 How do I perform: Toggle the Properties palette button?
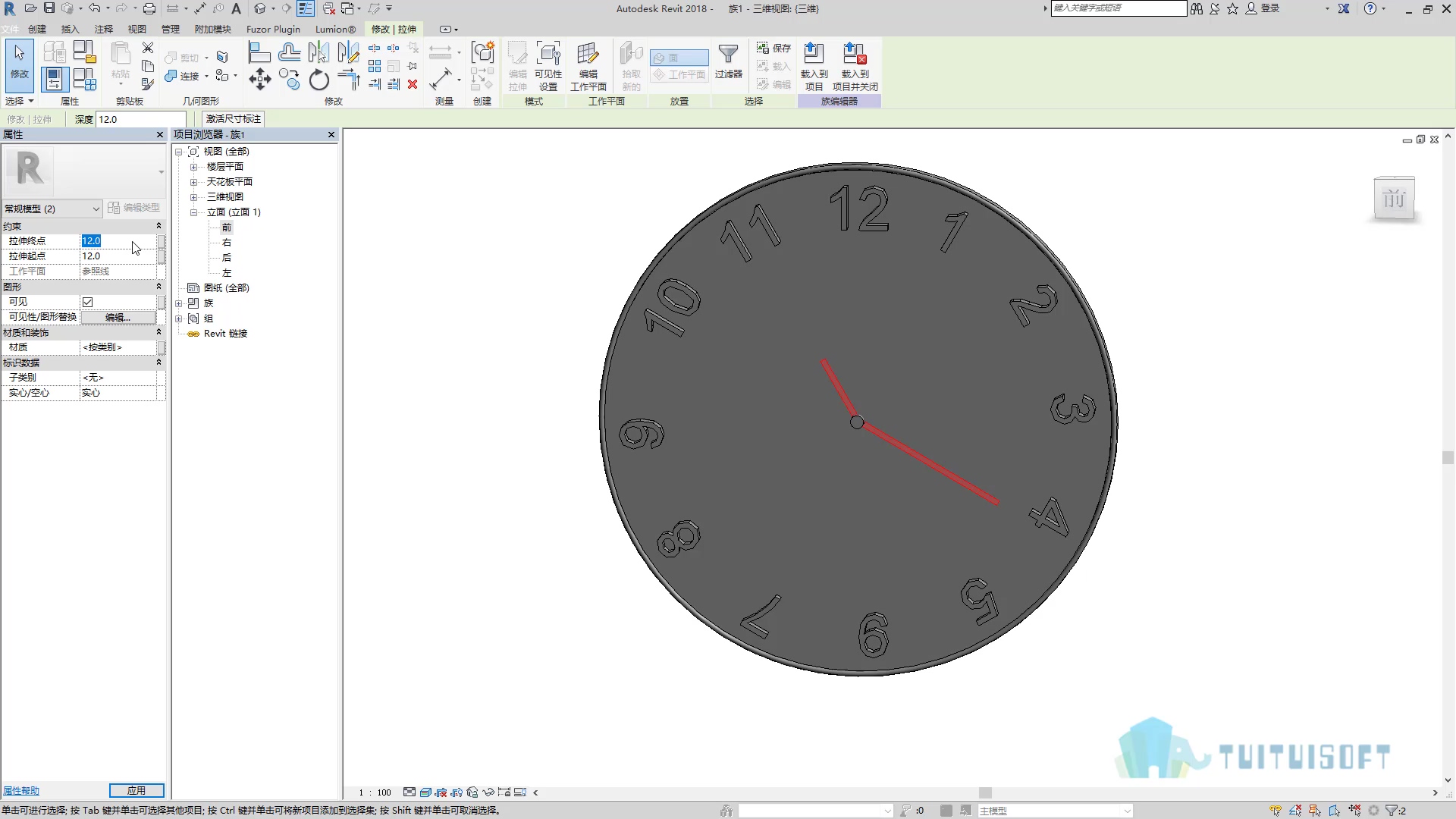[x=55, y=79]
